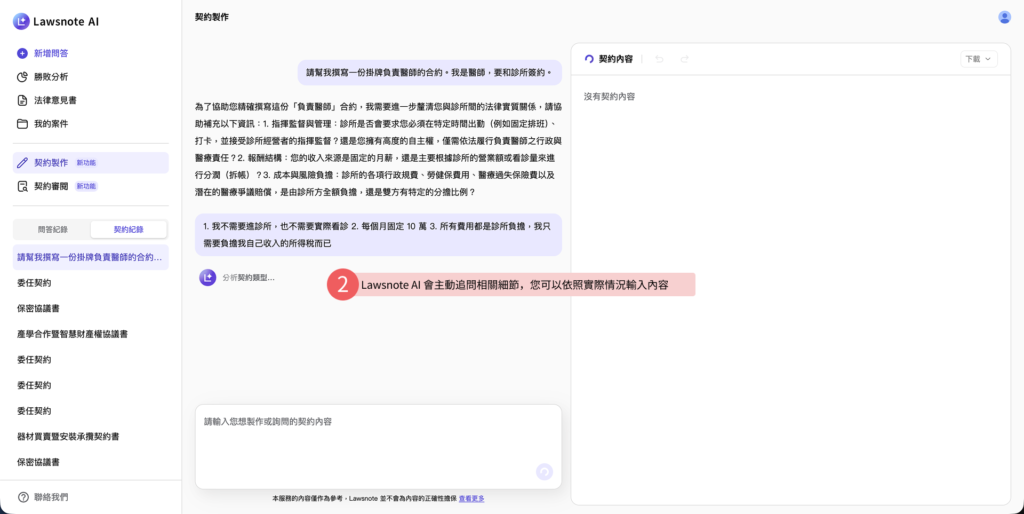The image size is (1024, 514).
Task: Click the magnifier document icon for 契約審閱
Action: (x=22, y=186)
